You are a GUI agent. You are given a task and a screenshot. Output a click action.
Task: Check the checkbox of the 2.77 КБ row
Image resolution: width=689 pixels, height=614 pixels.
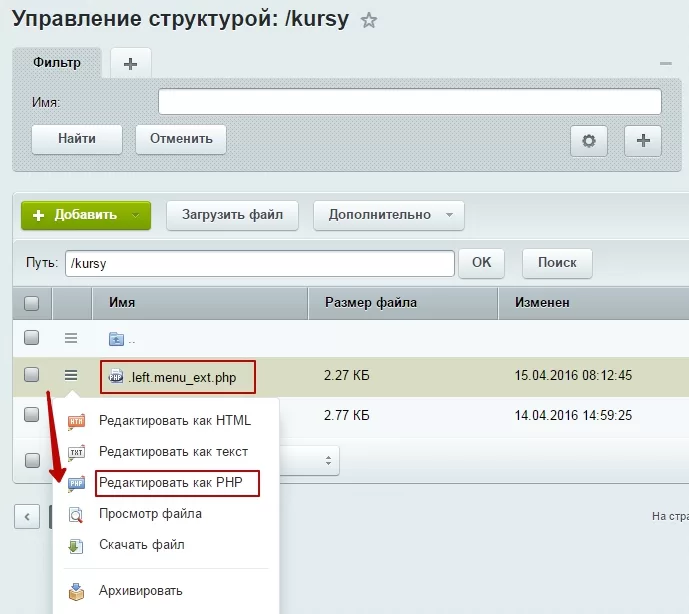(x=32, y=414)
